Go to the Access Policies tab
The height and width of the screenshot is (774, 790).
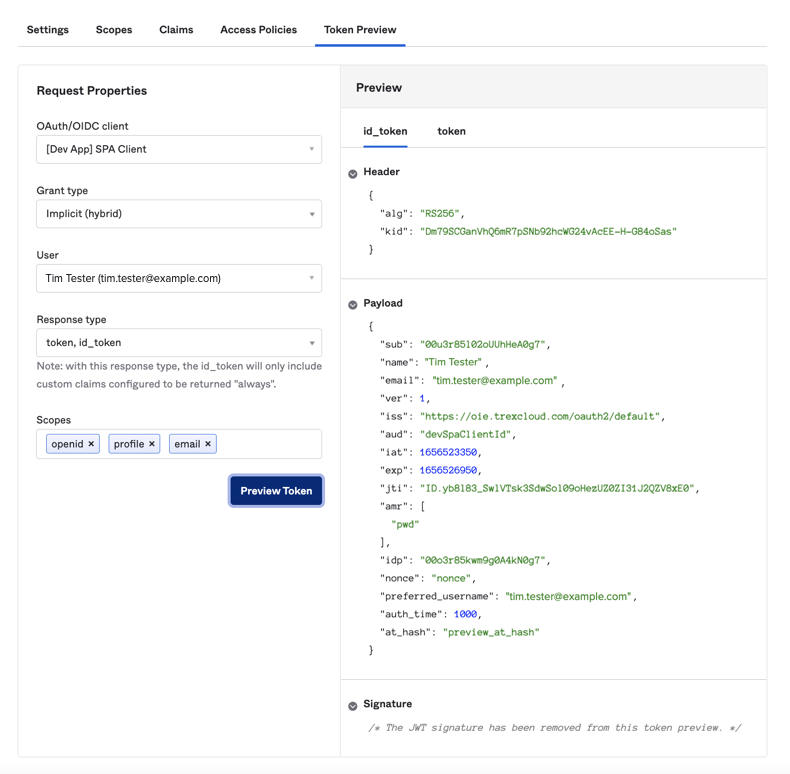point(258,30)
